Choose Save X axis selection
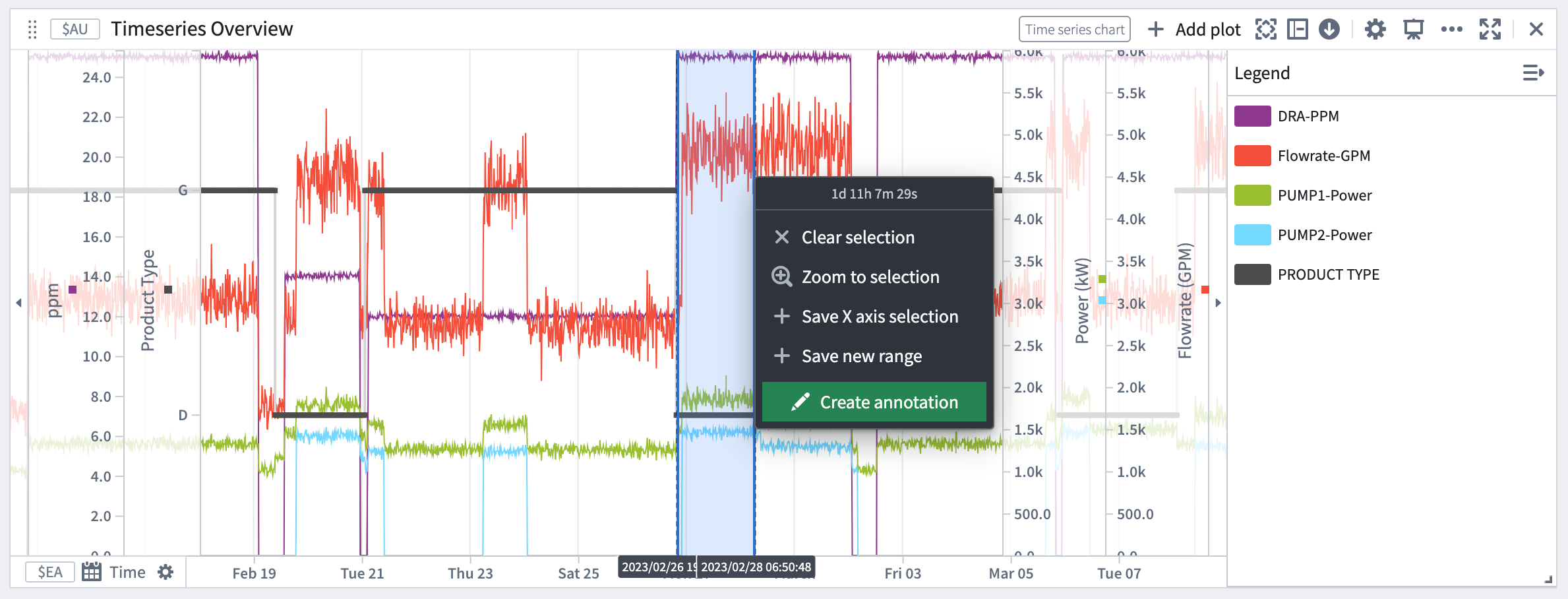Viewport: 1568px width, 599px height. pos(874,317)
